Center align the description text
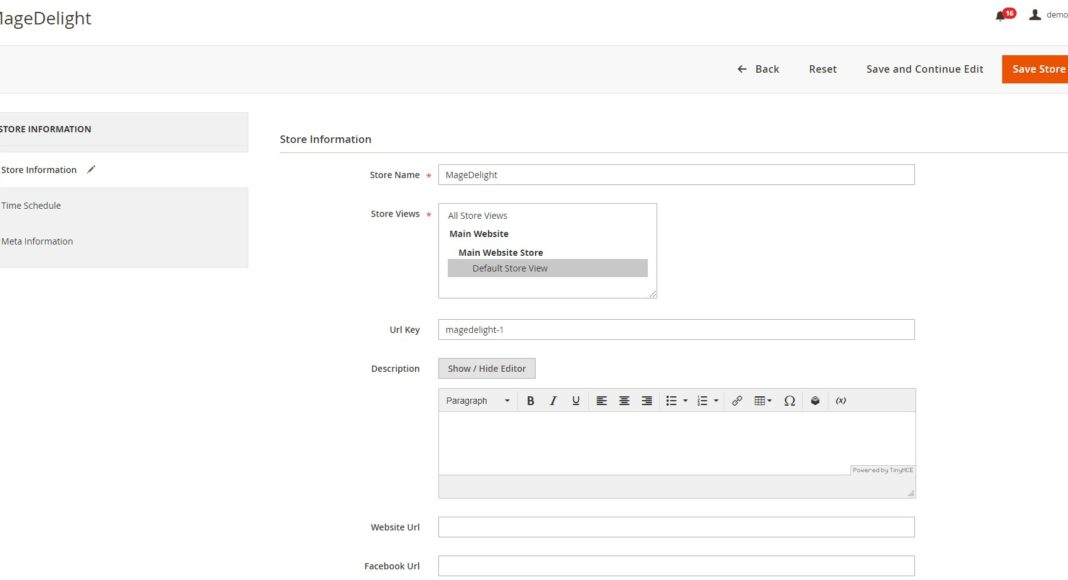Image resolution: width=1068 pixels, height=580 pixels. coord(624,401)
